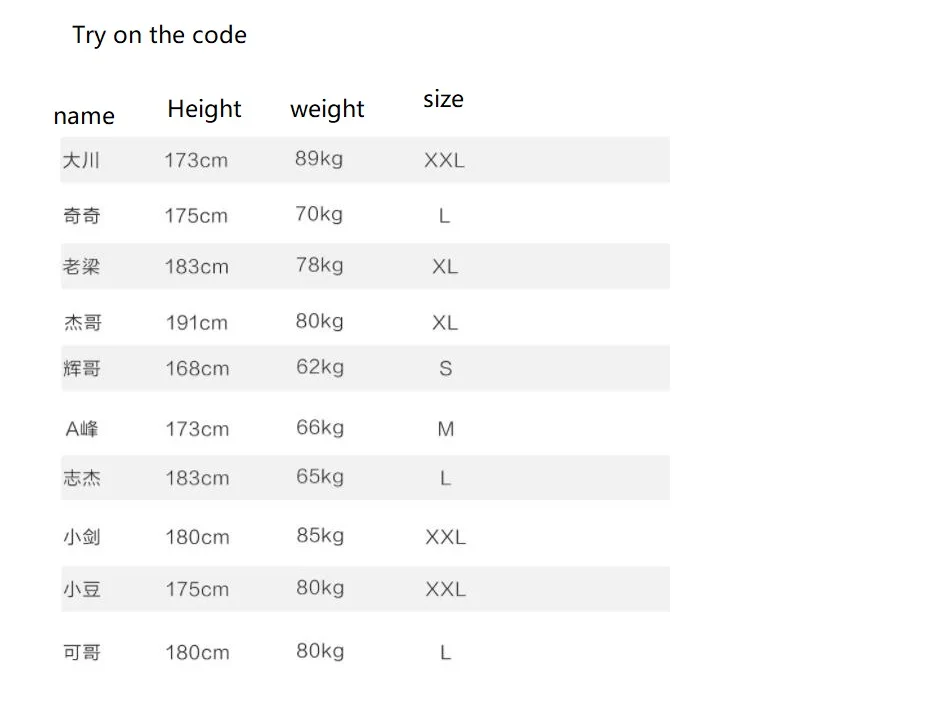The image size is (945, 711).
Task: Click the 89kg weight cell
Action: point(319,159)
